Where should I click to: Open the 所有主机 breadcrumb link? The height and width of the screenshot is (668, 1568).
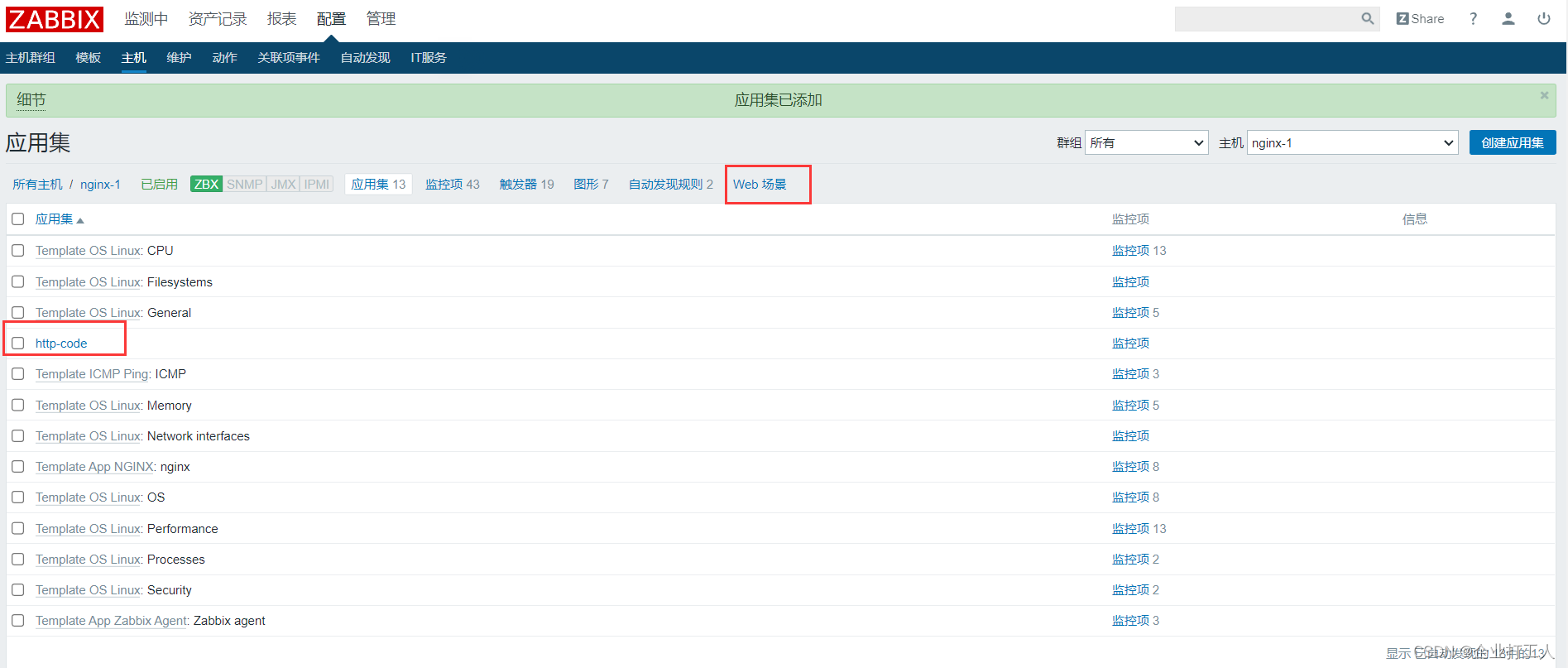[x=38, y=185]
